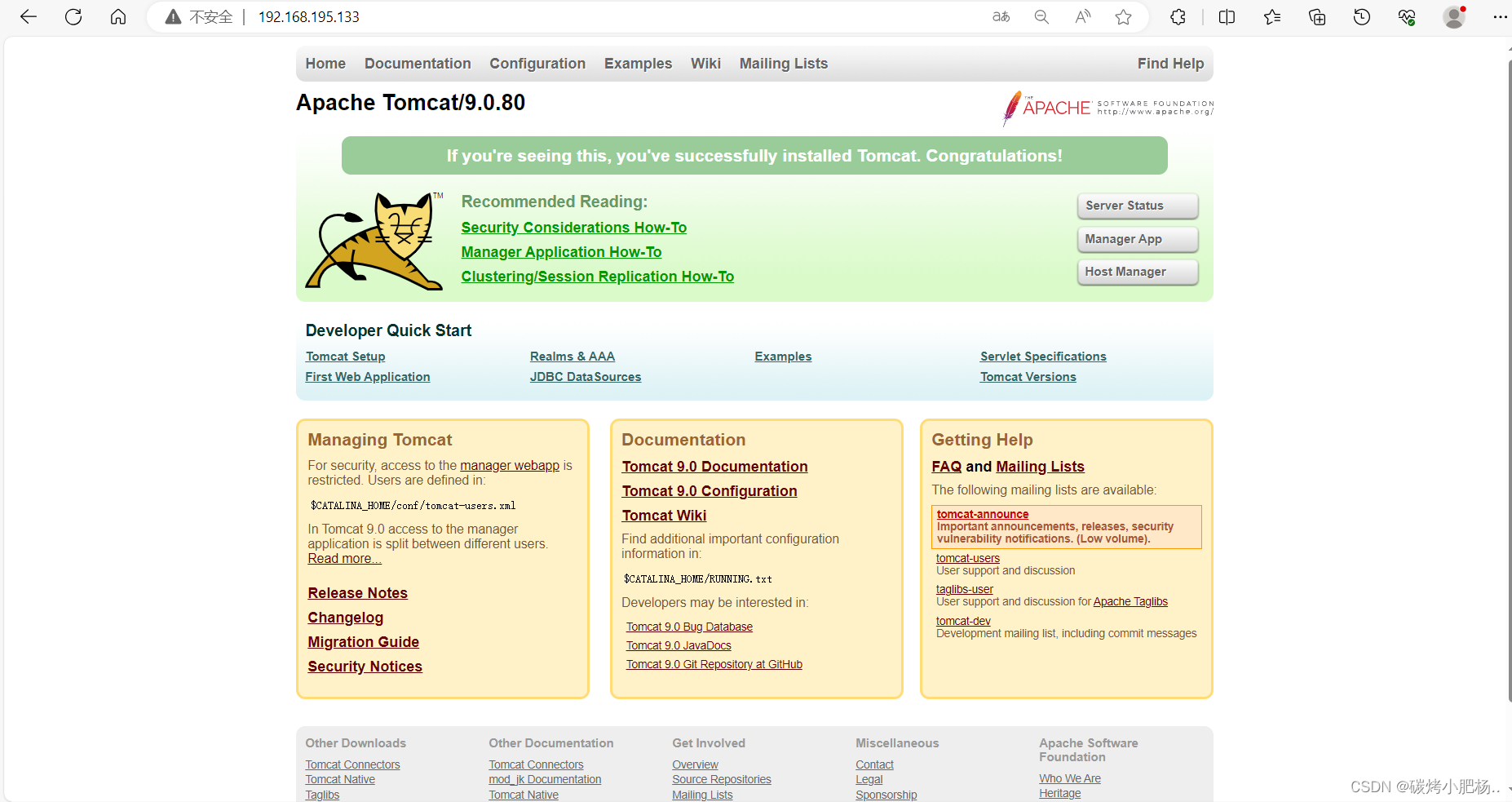Open the Migration Guide link
The width and height of the screenshot is (1512, 802).
[363, 642]
